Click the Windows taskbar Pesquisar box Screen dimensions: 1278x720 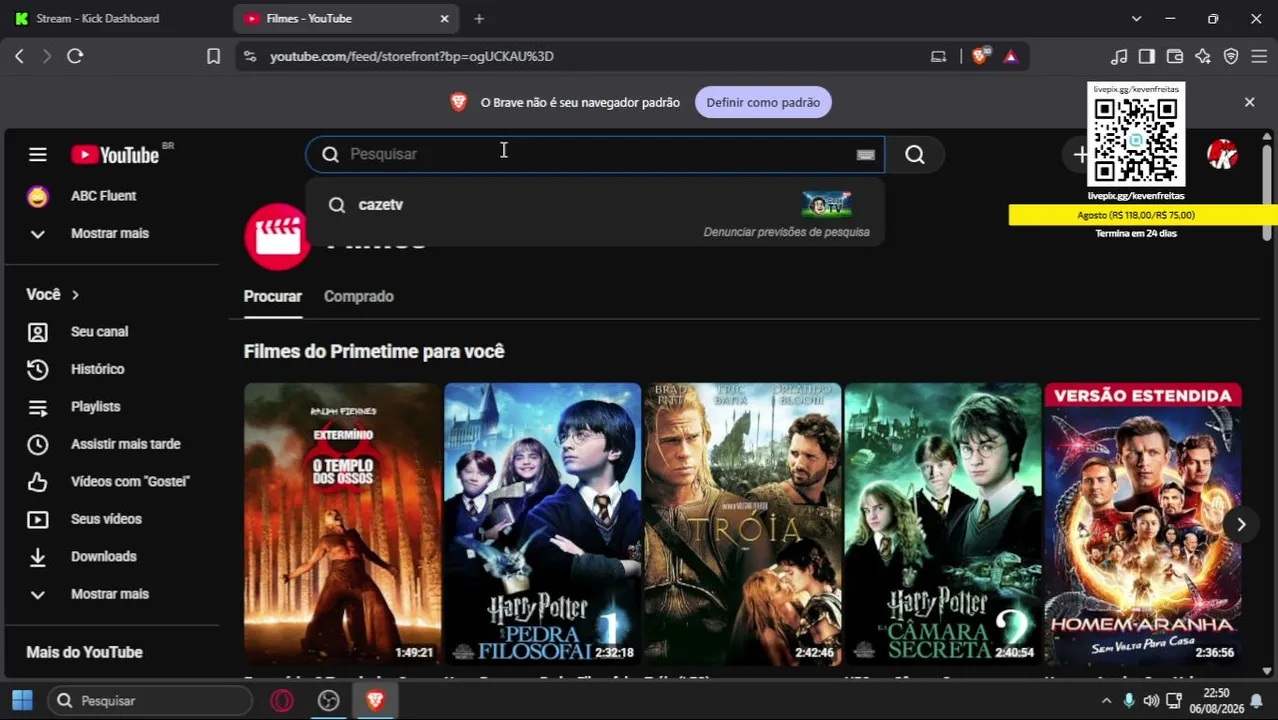point(150,701)
